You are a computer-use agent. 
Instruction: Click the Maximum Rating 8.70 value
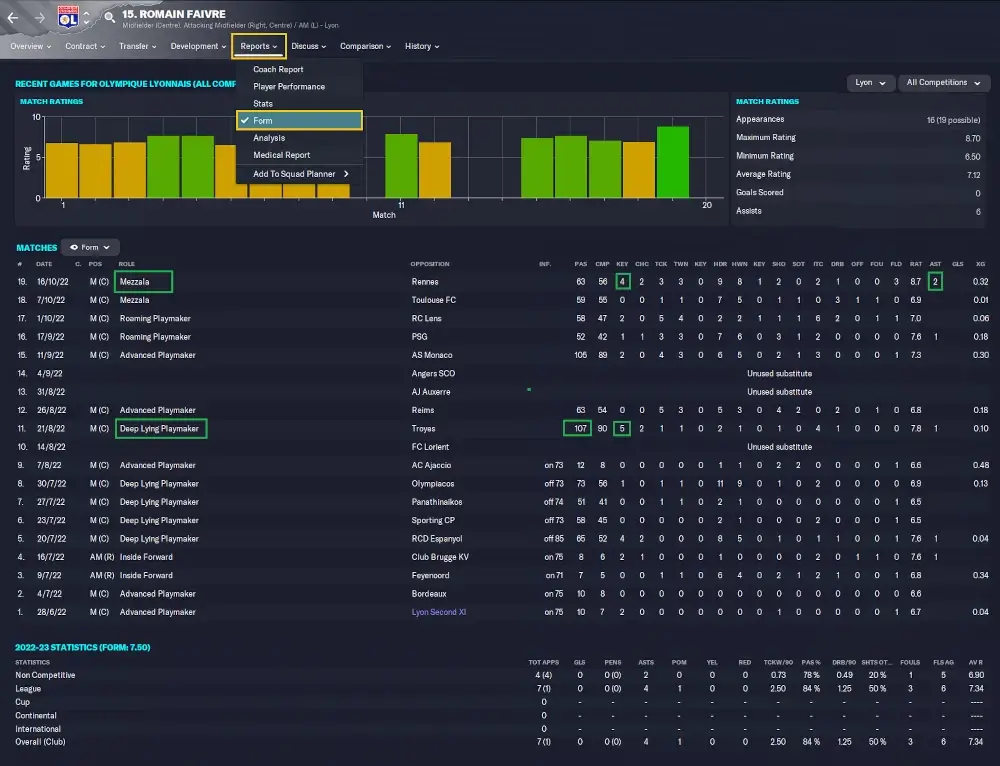point(973,138)
